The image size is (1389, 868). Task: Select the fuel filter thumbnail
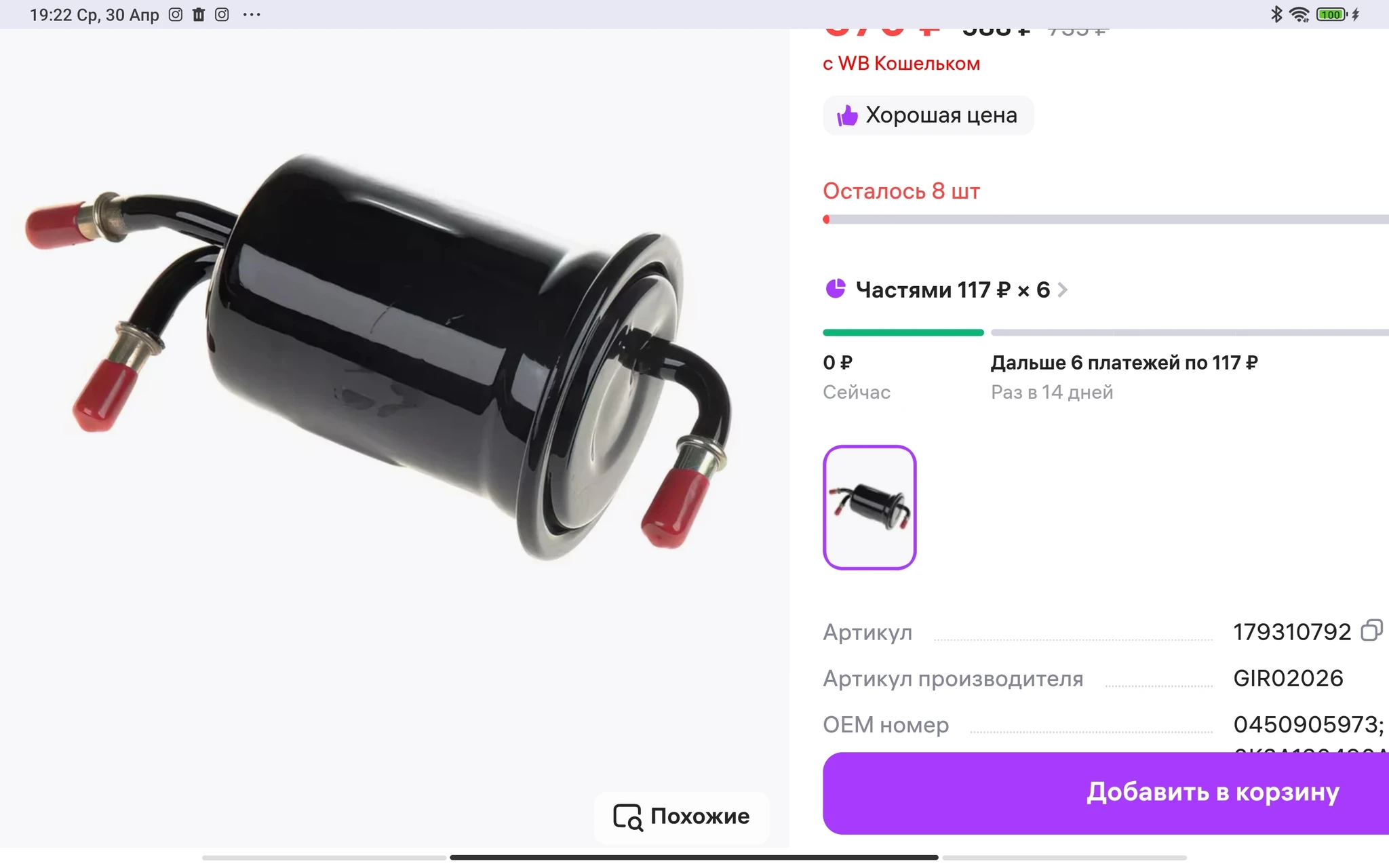pyautogui.click(x=869, y=507)
